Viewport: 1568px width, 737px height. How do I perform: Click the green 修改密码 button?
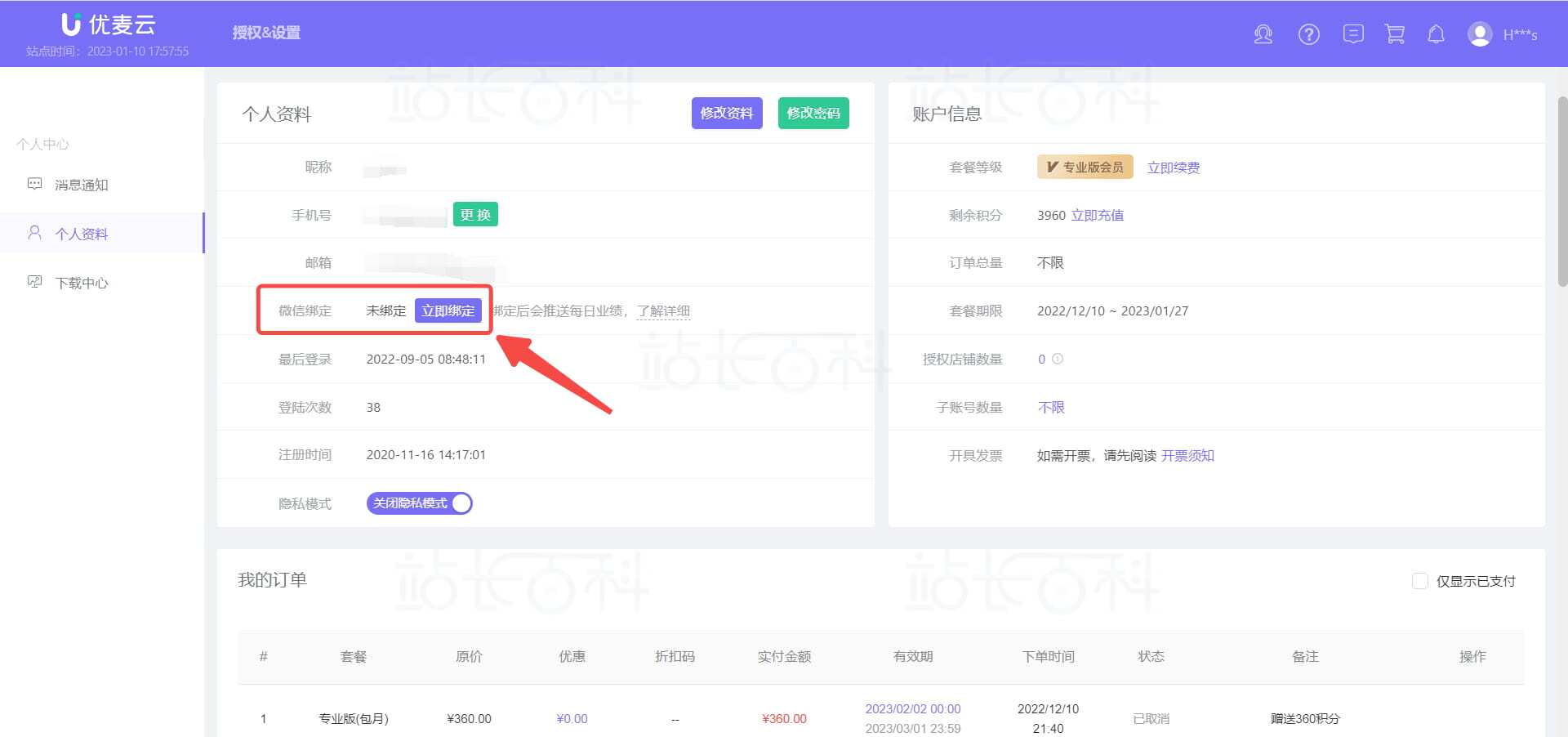(813, 113)
